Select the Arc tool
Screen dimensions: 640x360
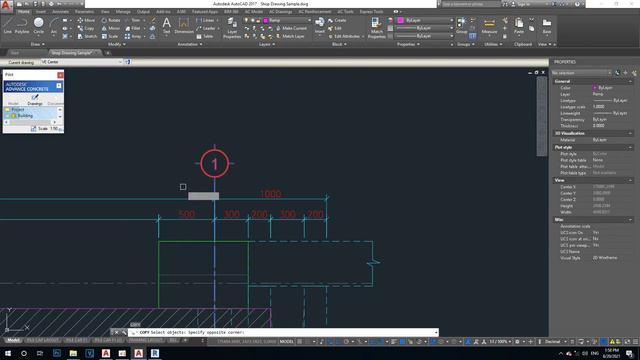pos(53,26)
